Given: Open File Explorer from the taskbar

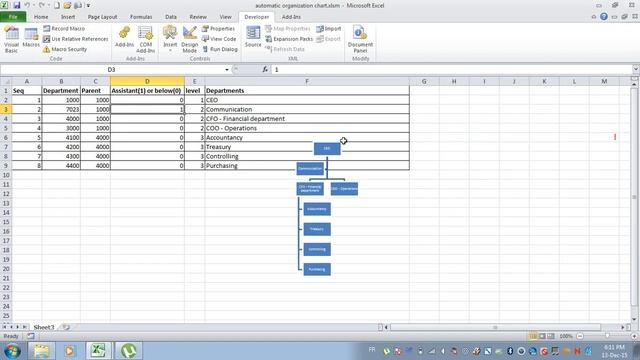Looking at the screenshot, I should (41, 351).
